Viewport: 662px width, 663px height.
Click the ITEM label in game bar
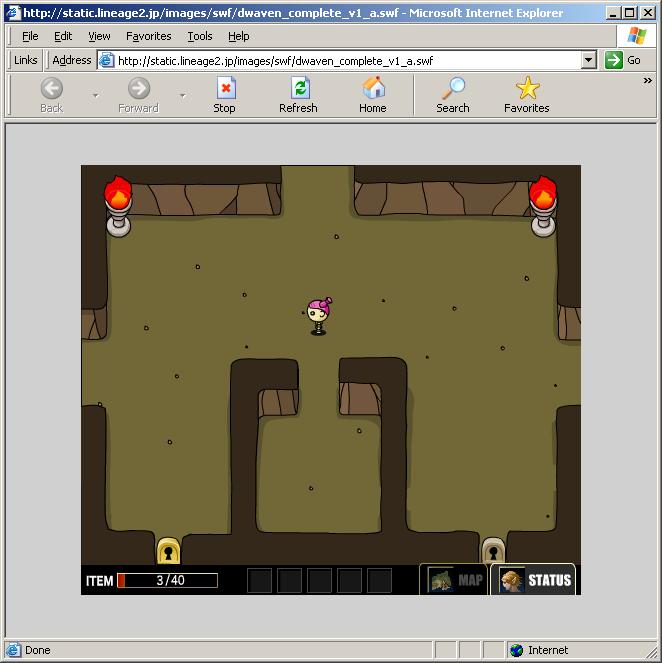(x=99, y=581)
